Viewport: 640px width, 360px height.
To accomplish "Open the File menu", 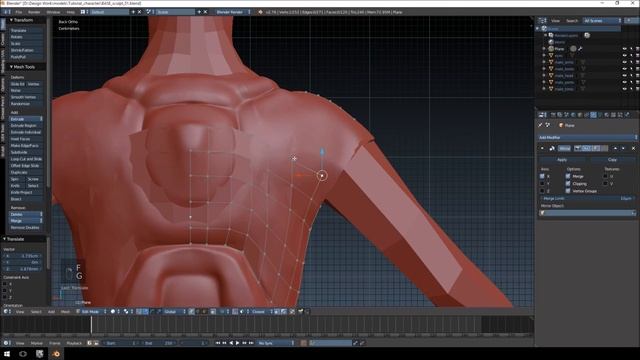I will pyautogui.click(x=18, y=12).
